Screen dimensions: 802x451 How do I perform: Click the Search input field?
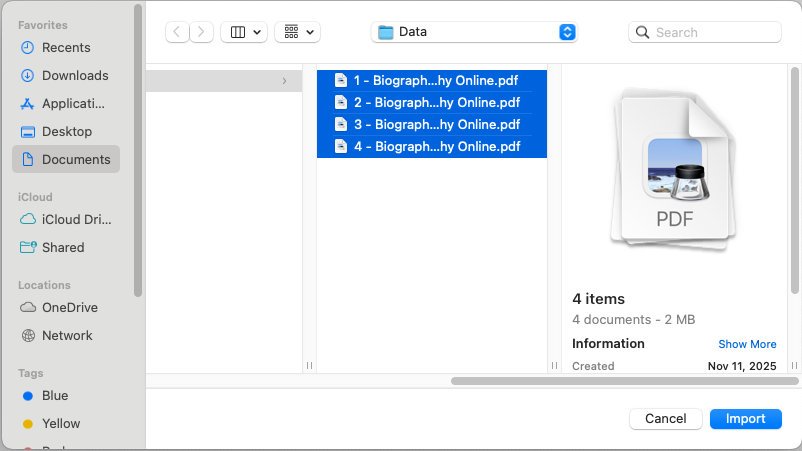click(715, 32)
